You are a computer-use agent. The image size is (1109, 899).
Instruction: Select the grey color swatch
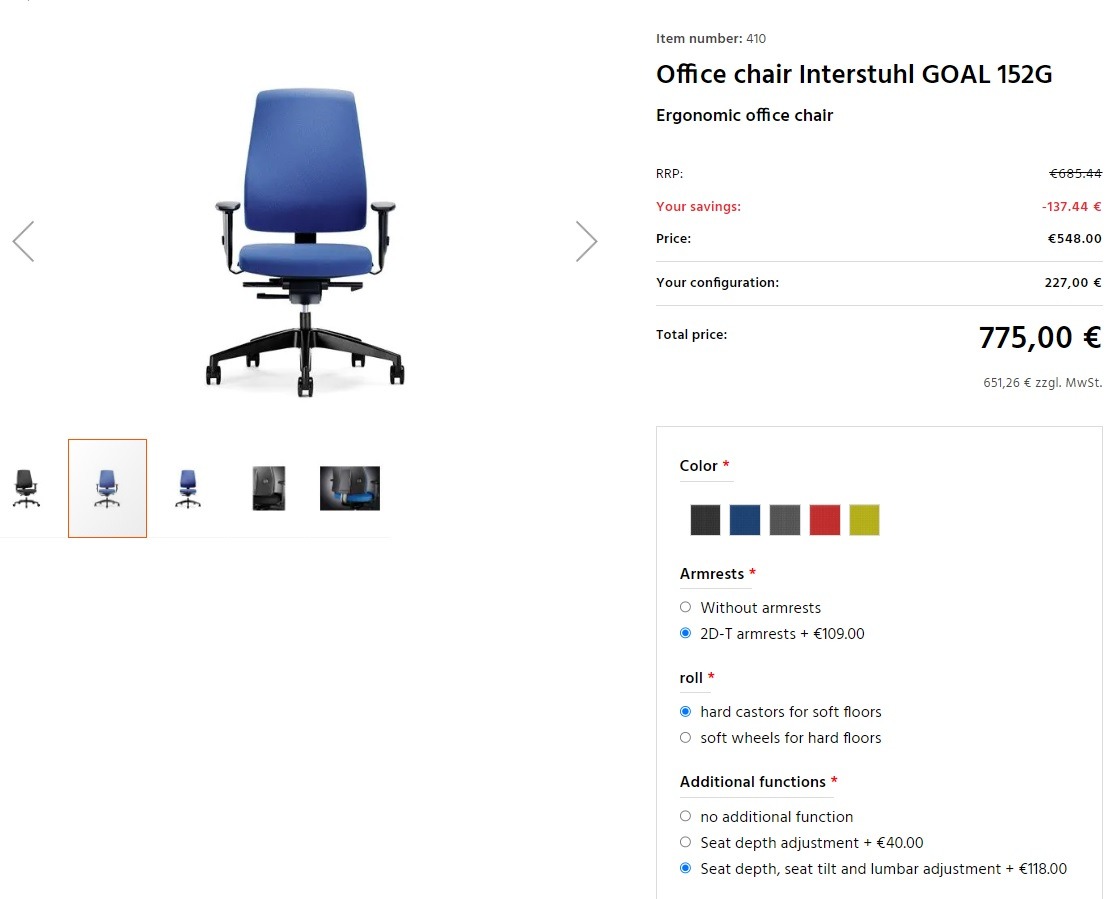(x=785, y=520)
